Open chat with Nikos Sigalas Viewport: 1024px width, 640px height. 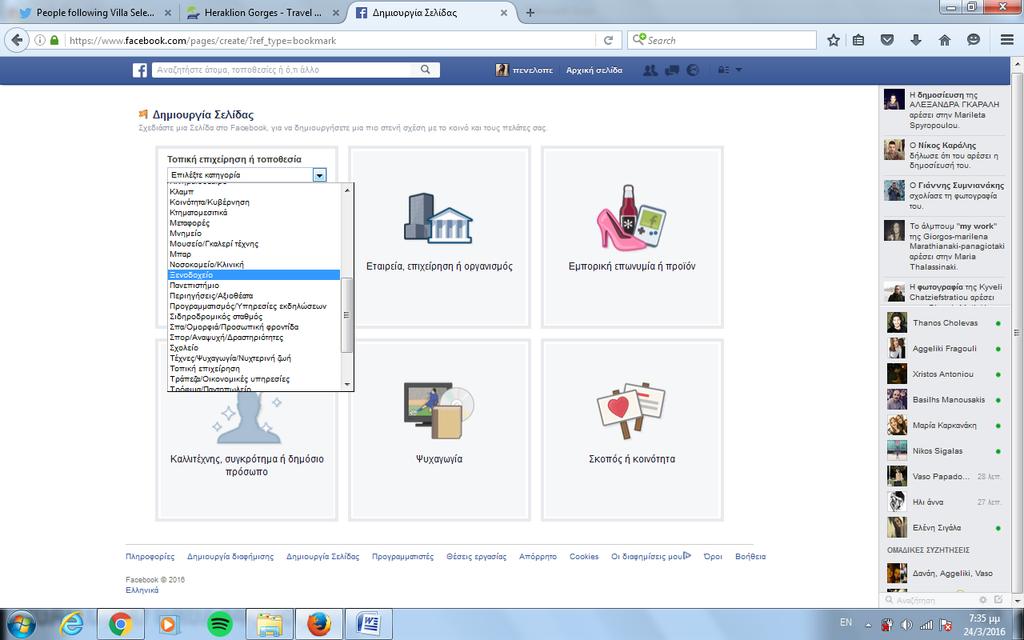945,451
